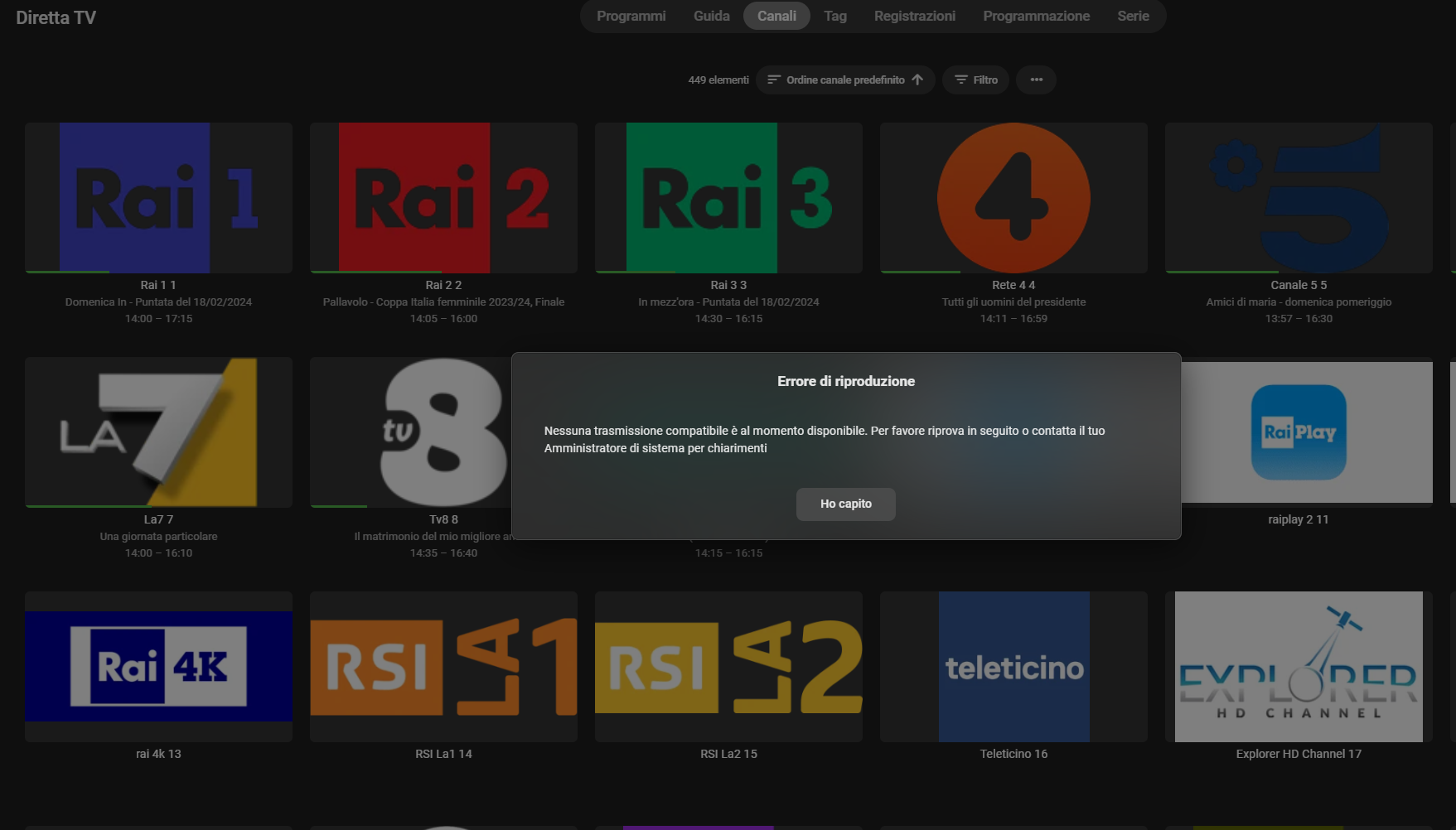The width and height of the screenshot is (1456, 830).
Task: Open the Guida tab
Action: (712, 16)
